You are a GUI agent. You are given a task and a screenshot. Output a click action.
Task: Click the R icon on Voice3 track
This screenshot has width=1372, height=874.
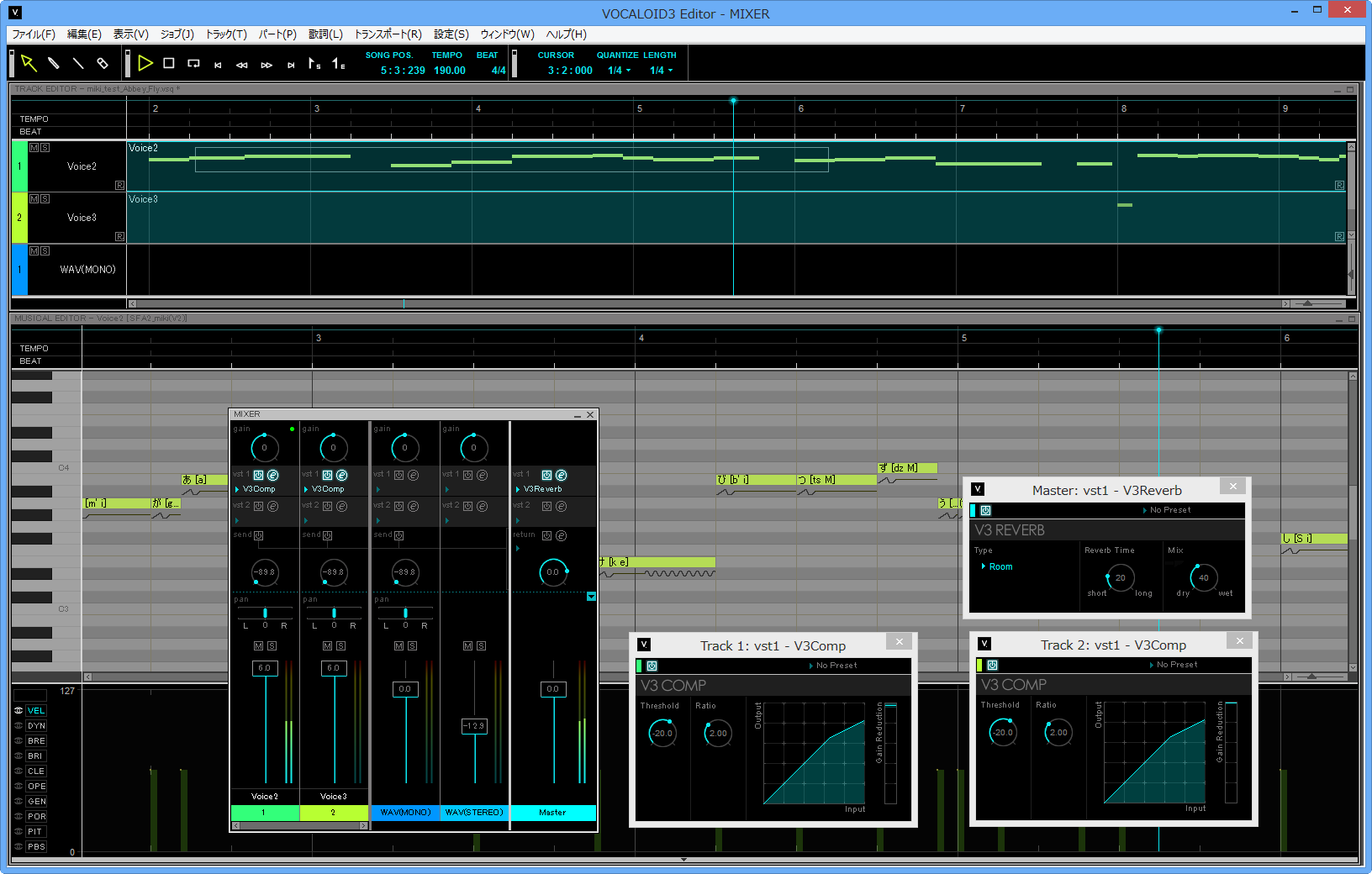click(x=119, y=236)
